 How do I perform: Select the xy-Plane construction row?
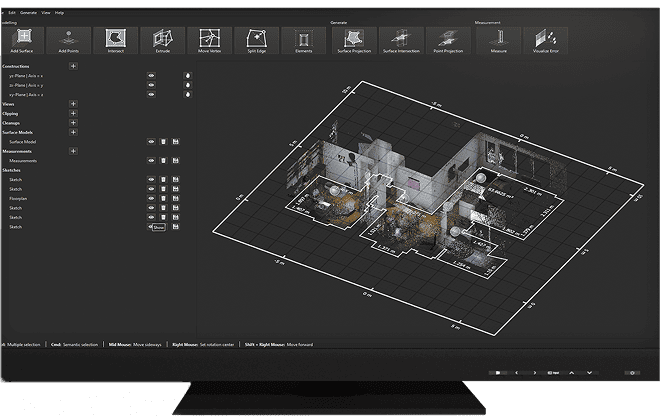pyautogui.click(x=26, y=95)
